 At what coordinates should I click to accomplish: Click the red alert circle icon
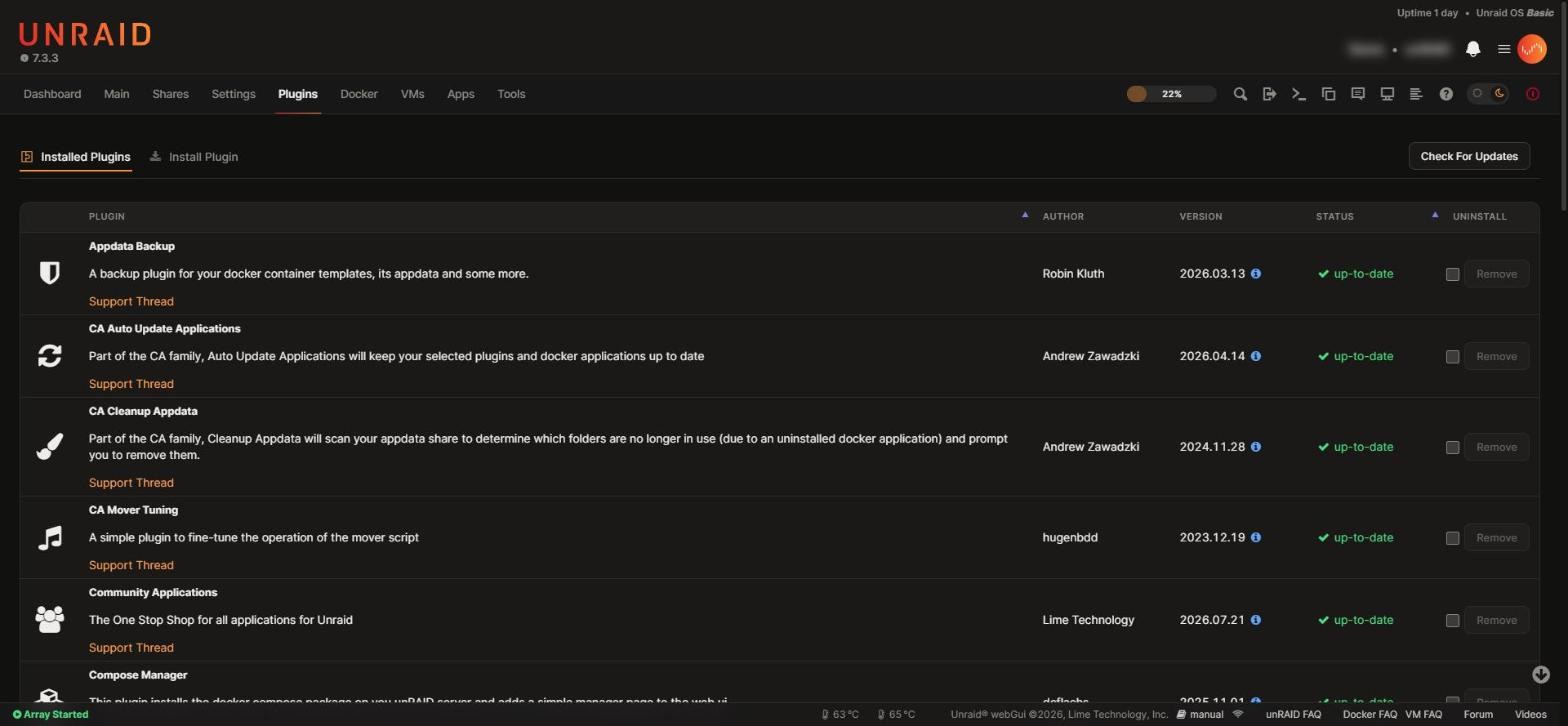click(x=1532, y=94)
